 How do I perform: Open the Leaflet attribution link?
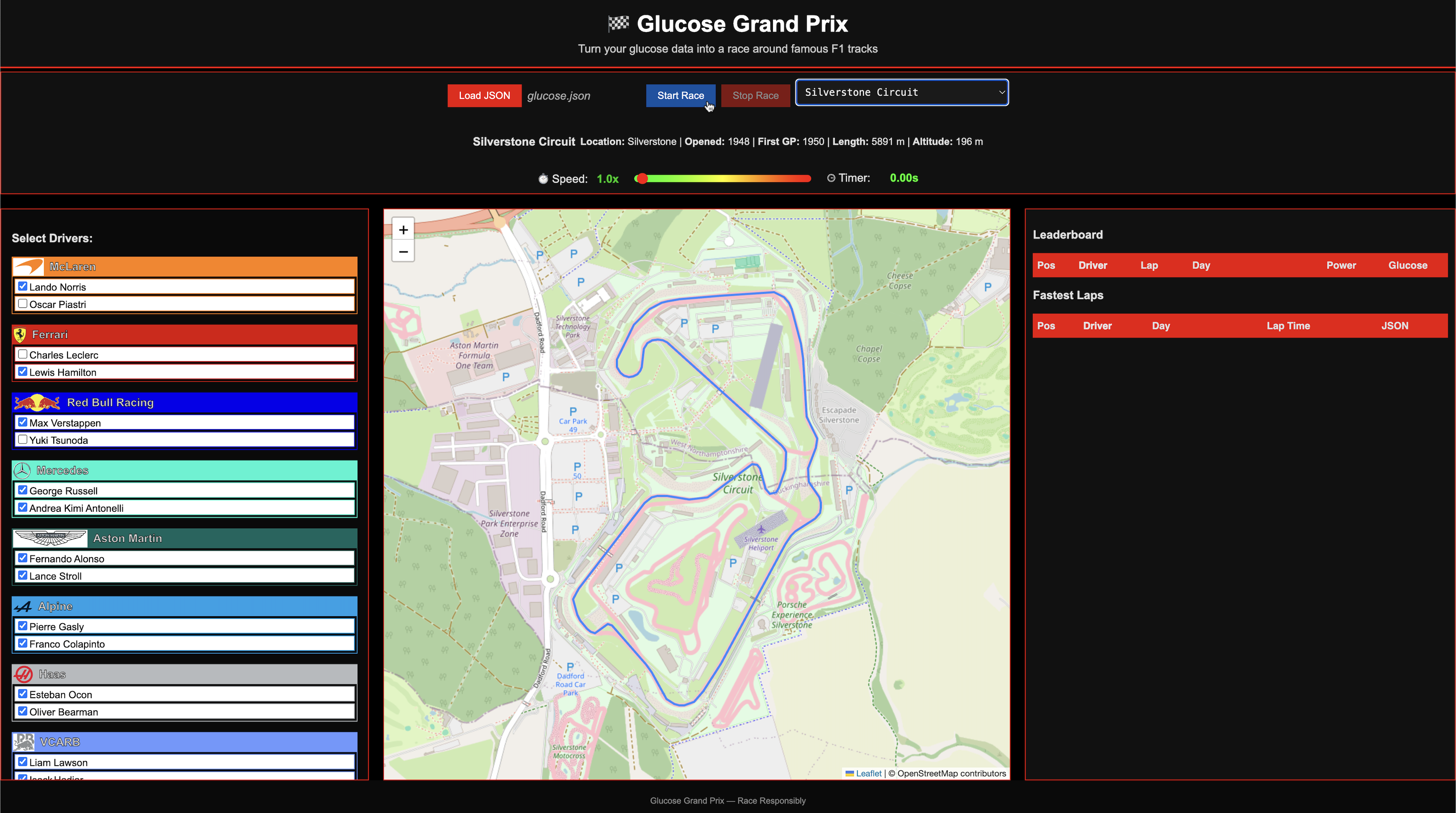[x=868, y=773]
